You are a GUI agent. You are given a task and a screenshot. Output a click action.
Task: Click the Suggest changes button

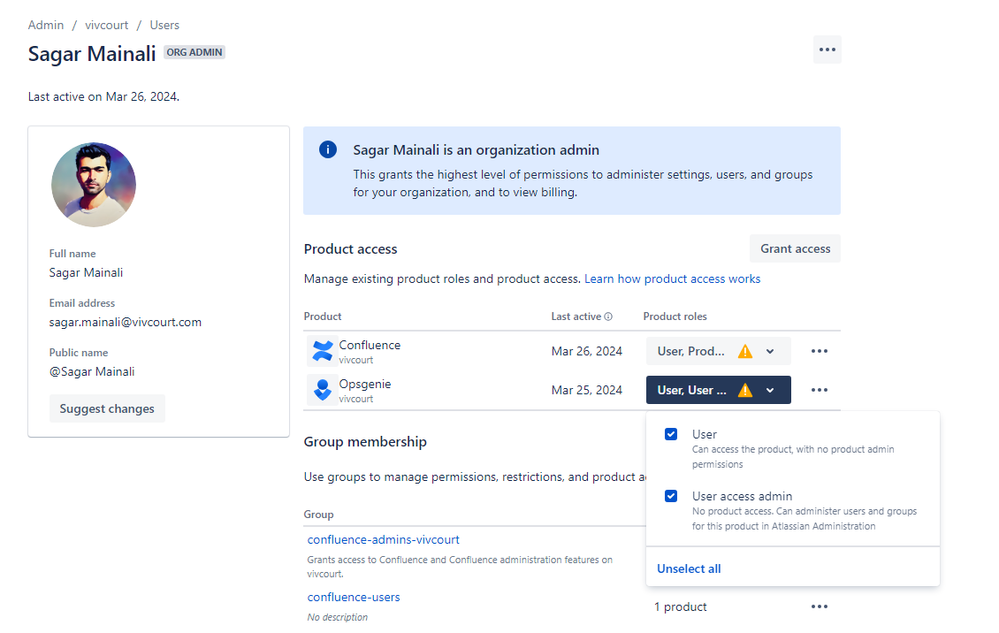pos(107,408)
